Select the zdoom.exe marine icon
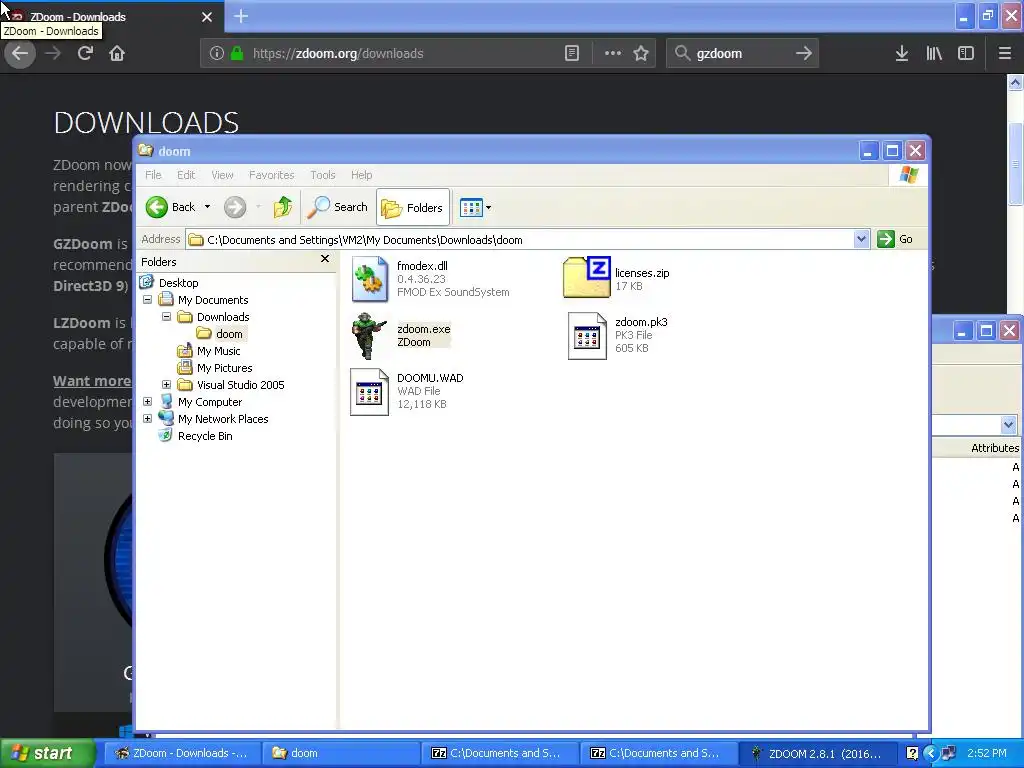Image resolution: width=1024 pixels, height=768 pixels. [368, 336]
